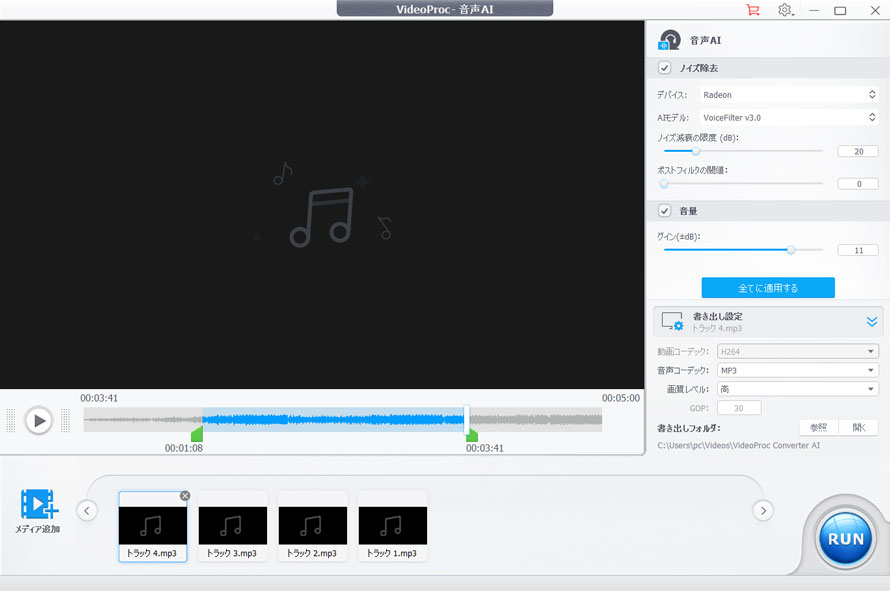Go to previous media items arrow
The height and width of the screenshot is (591, 890).
(87, 510)
